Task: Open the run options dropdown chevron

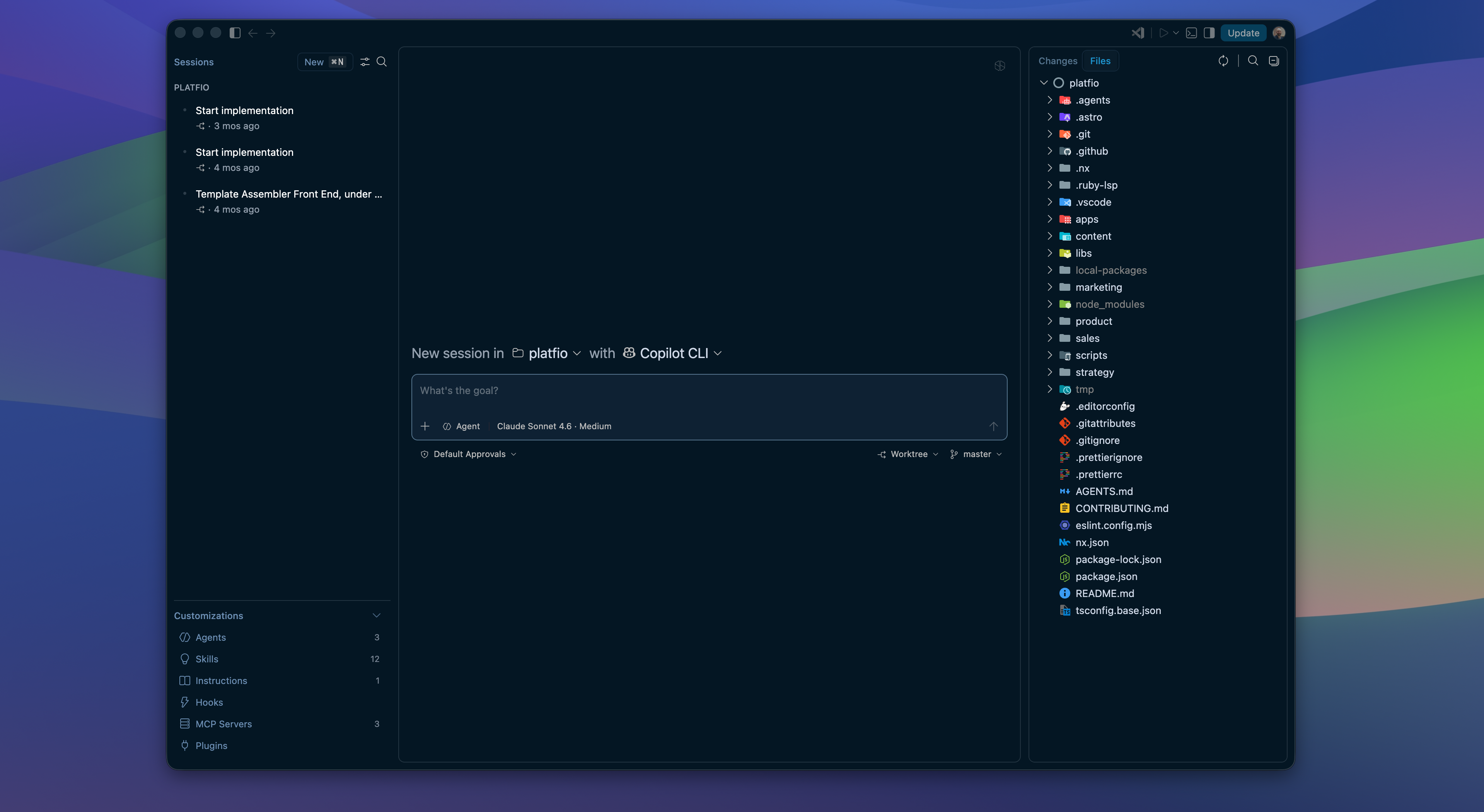Action: coord(1176,33)
